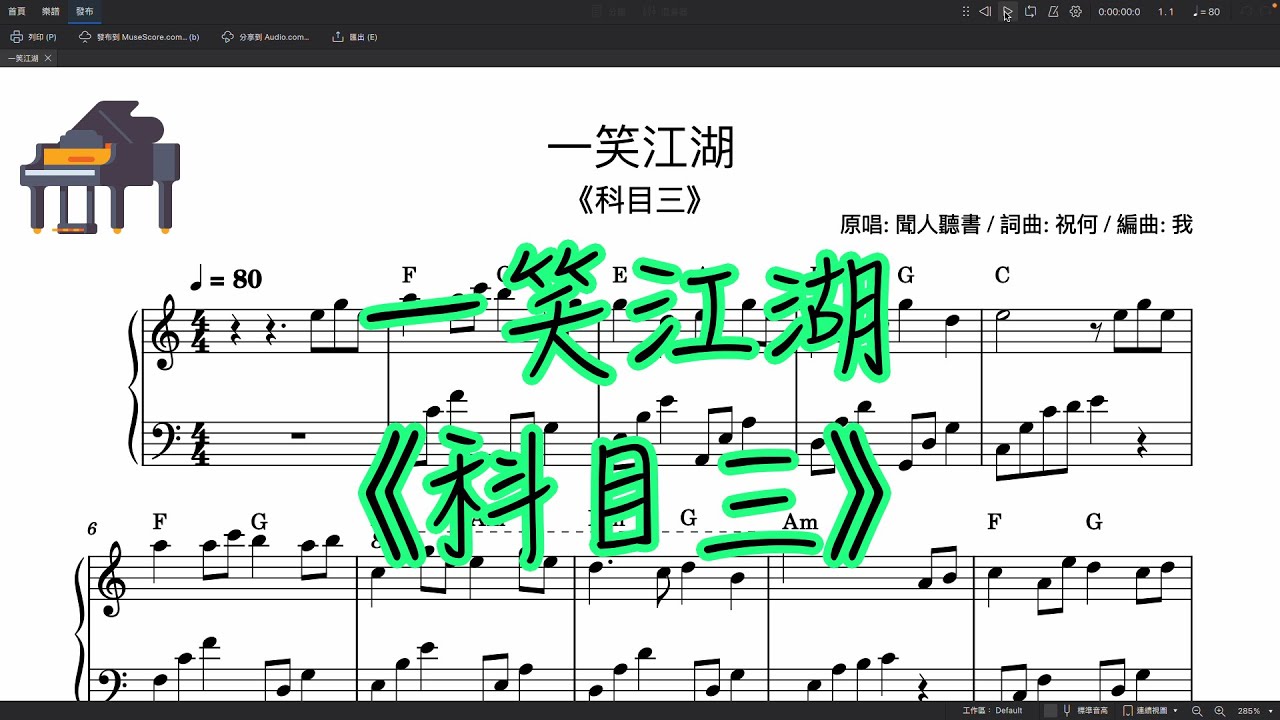Viewport: 1280px width, 720px height.
Task: Open playback settings gear
Action: coord(1076,12)
